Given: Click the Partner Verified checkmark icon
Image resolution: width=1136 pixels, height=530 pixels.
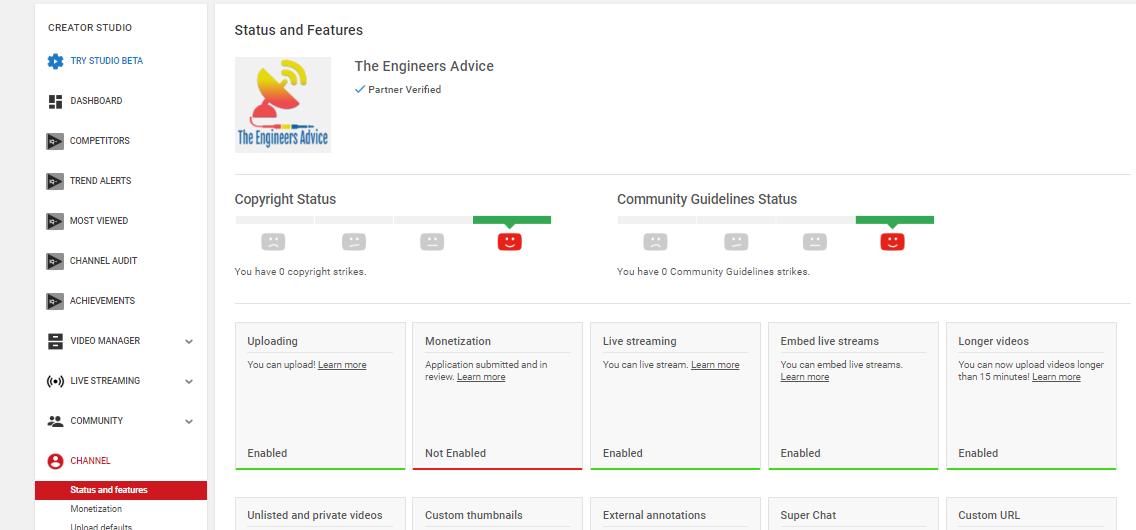Looking at the screenshot, I should point(360,89).
